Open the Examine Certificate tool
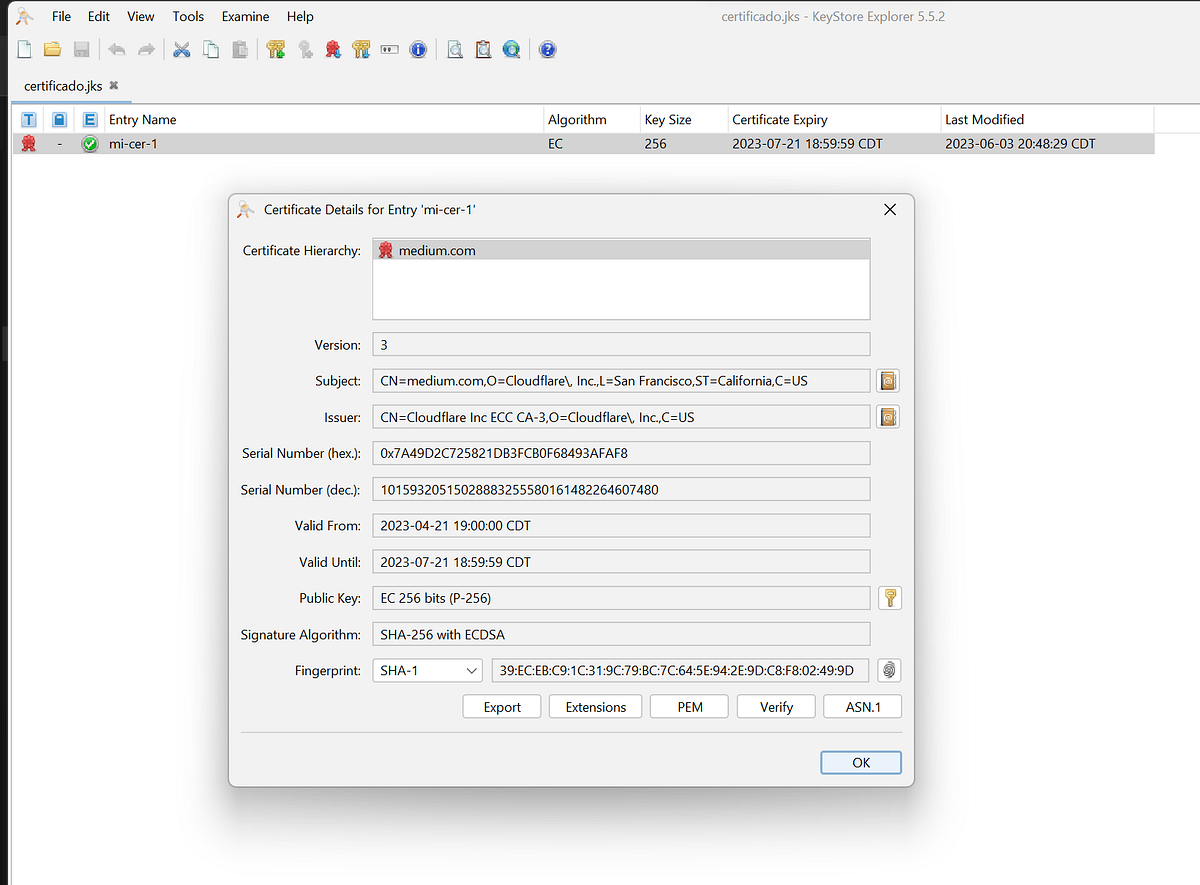1200x885 pixels. (x=455, y=49)
